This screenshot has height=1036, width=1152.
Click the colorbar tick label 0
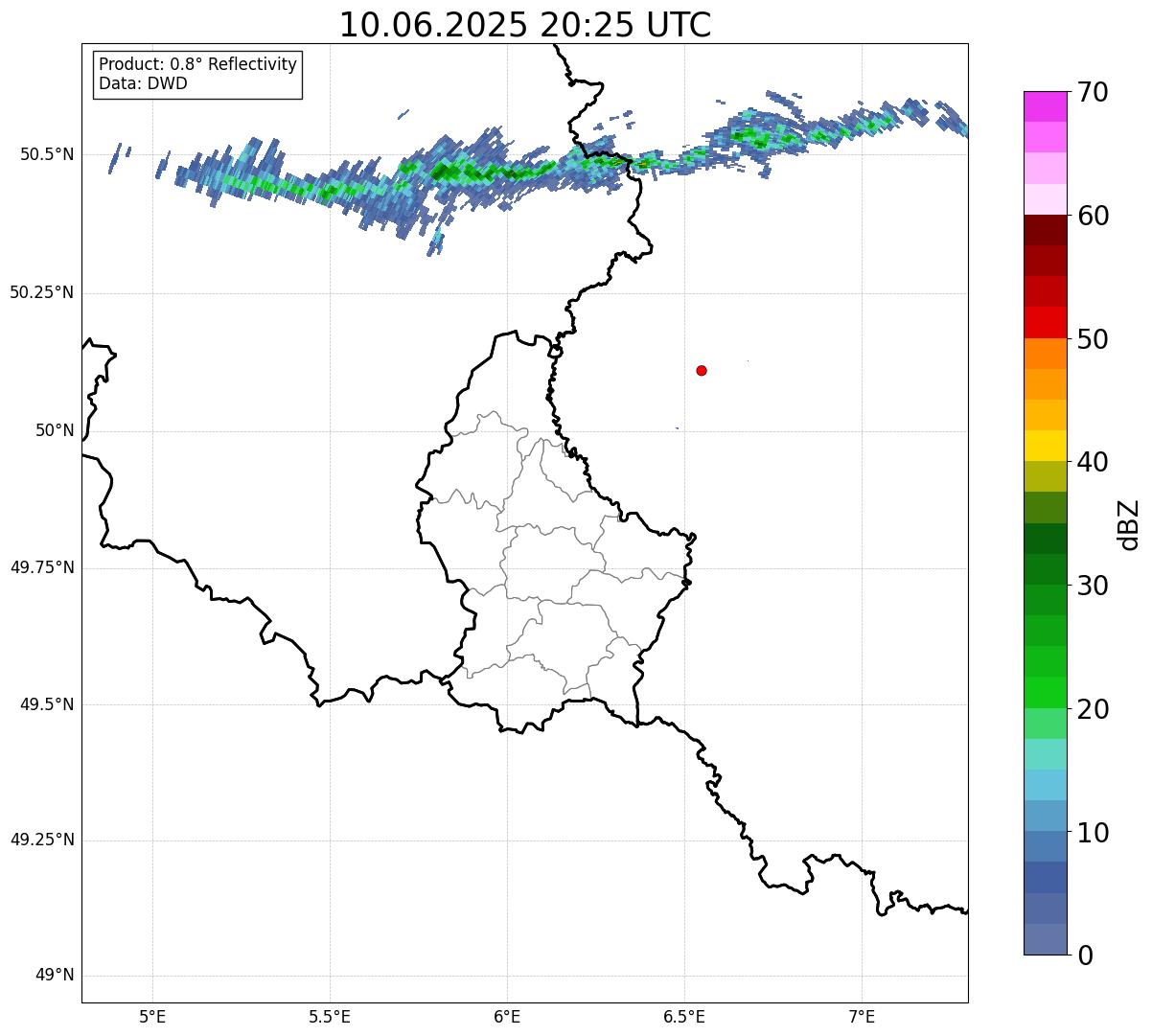pyautogui.click(x=1085, y=955)
